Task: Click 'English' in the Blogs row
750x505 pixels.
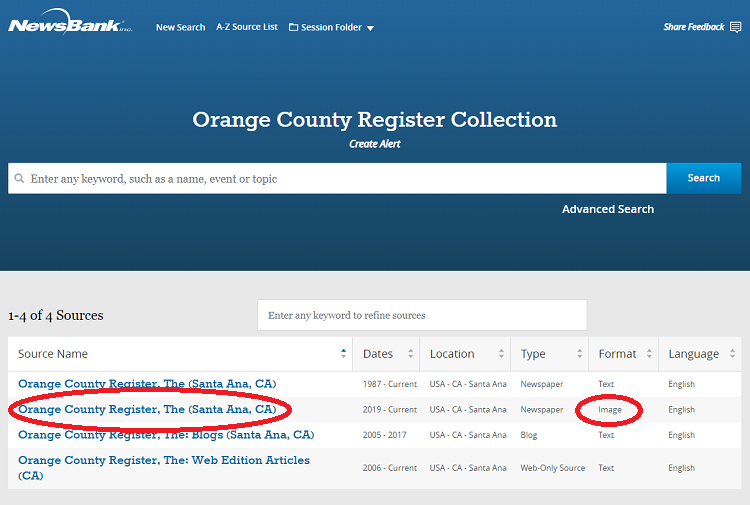Action: [x=681, y=435]
